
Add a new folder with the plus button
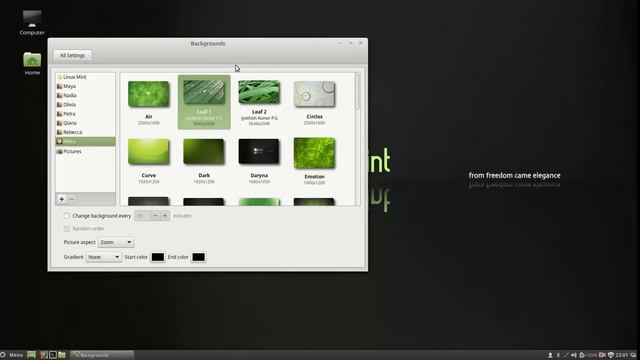point(62,199)
